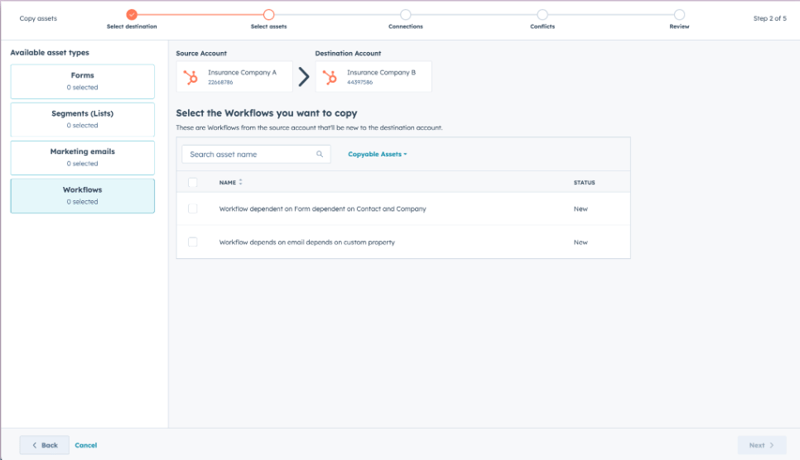
Task: Click the Select assets step circle
Action: (268, 14)
